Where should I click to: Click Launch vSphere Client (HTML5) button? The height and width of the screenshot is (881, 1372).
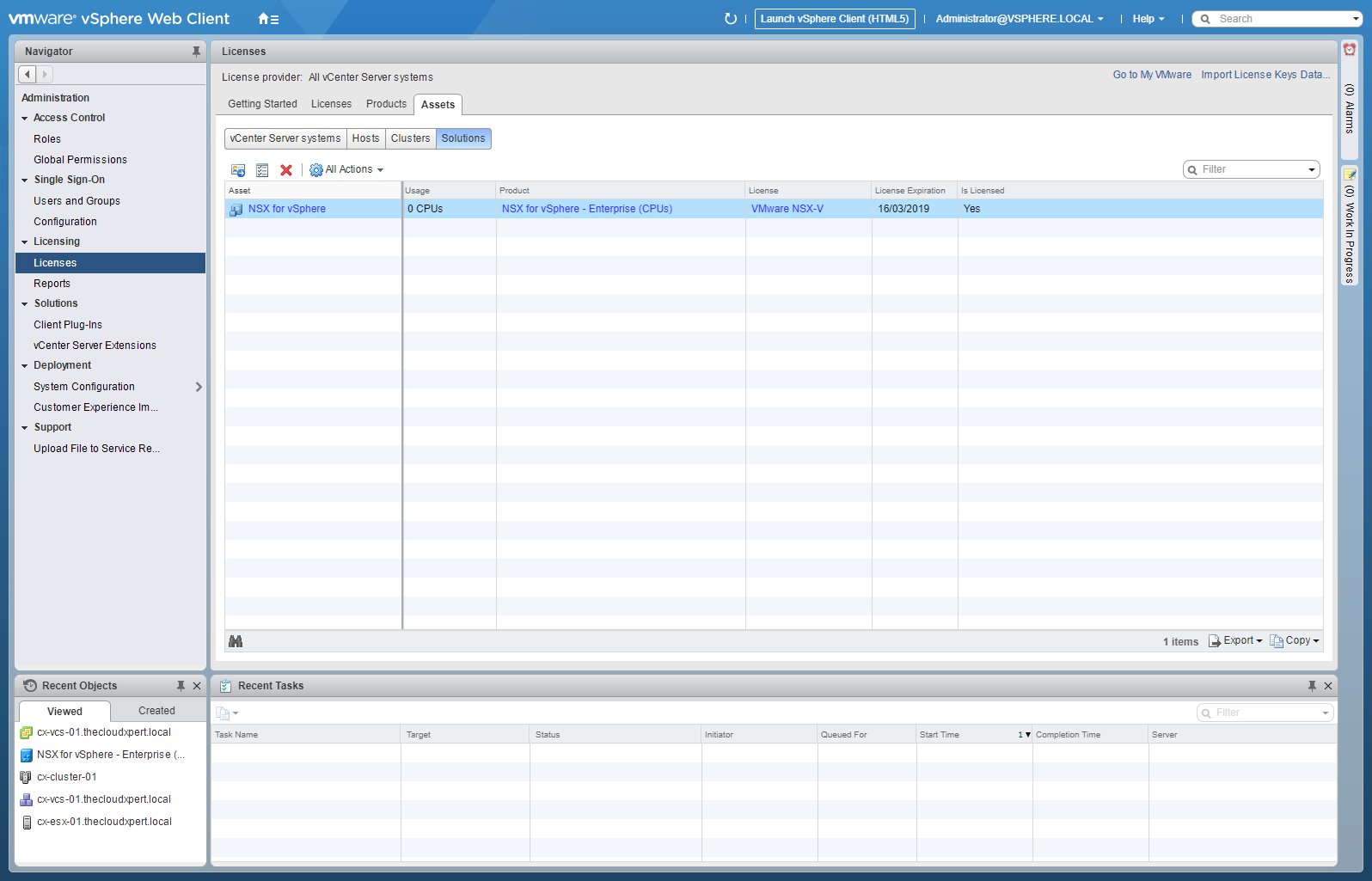click(834, 19)
